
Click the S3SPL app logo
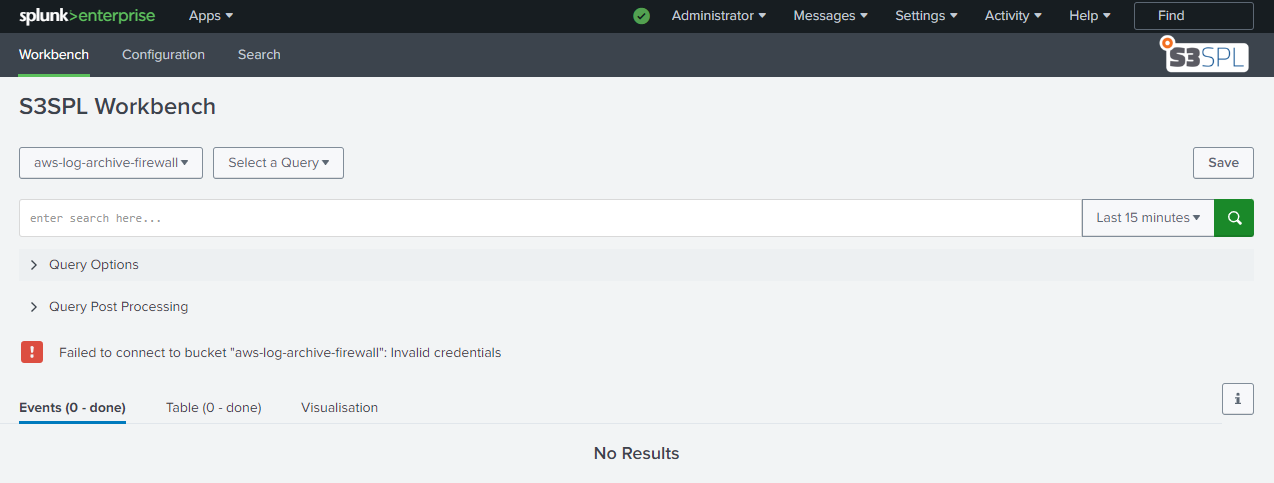(x=1205, y=56)
